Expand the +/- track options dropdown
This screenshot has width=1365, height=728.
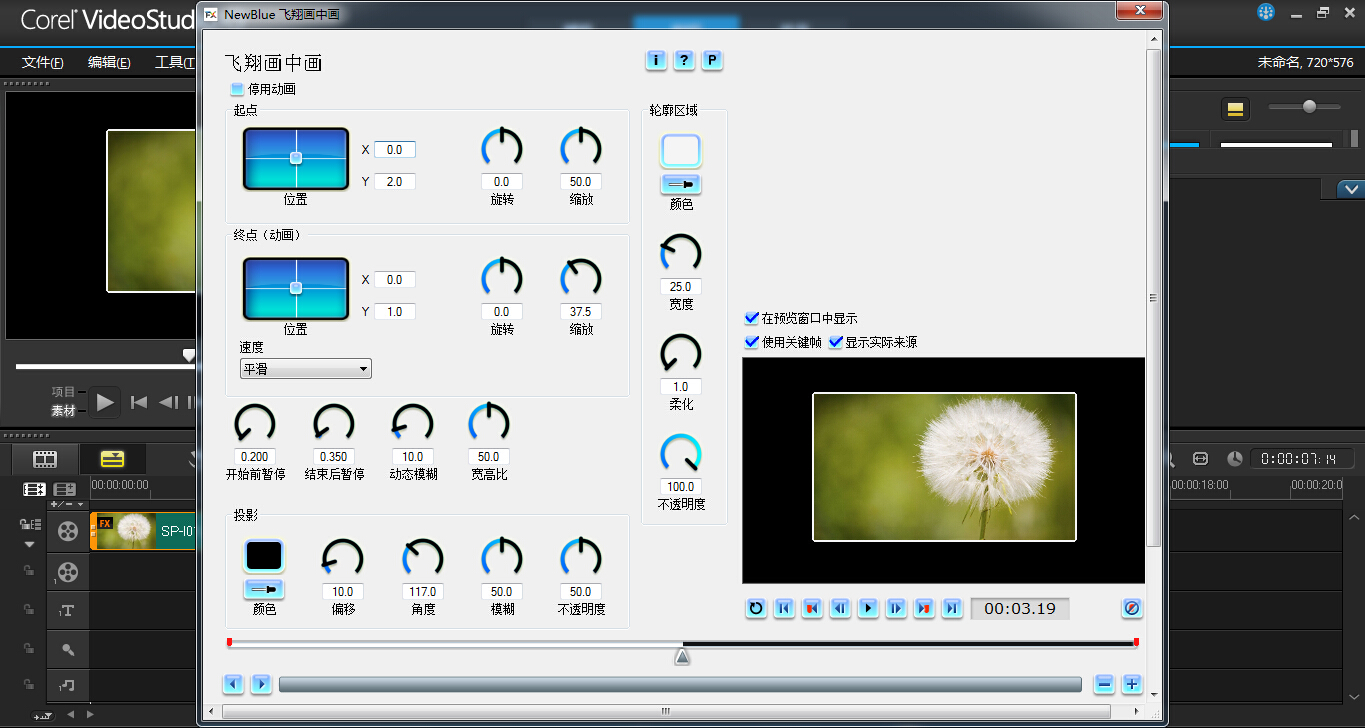(x=67, y=505)
